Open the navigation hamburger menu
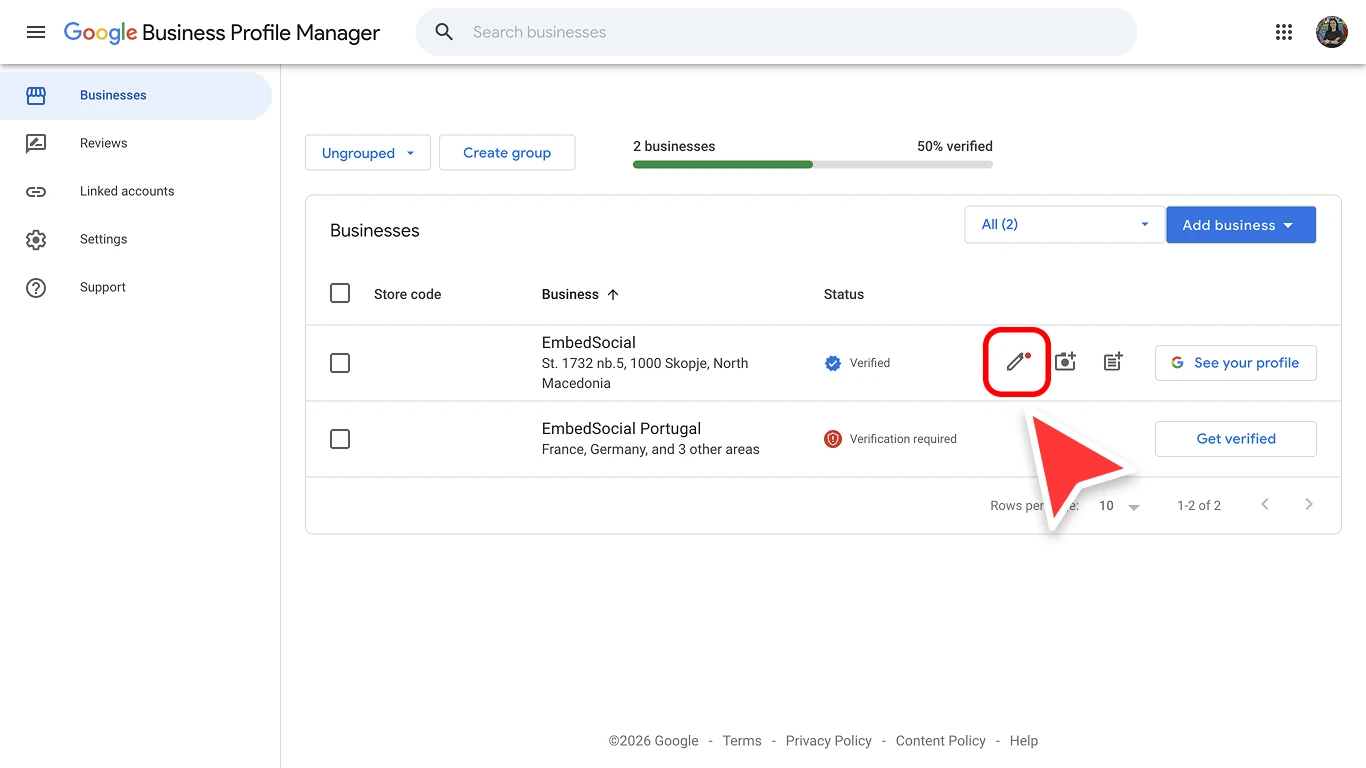The height and width of the screenshot is (768, 1366). click(x=36, y=31)
